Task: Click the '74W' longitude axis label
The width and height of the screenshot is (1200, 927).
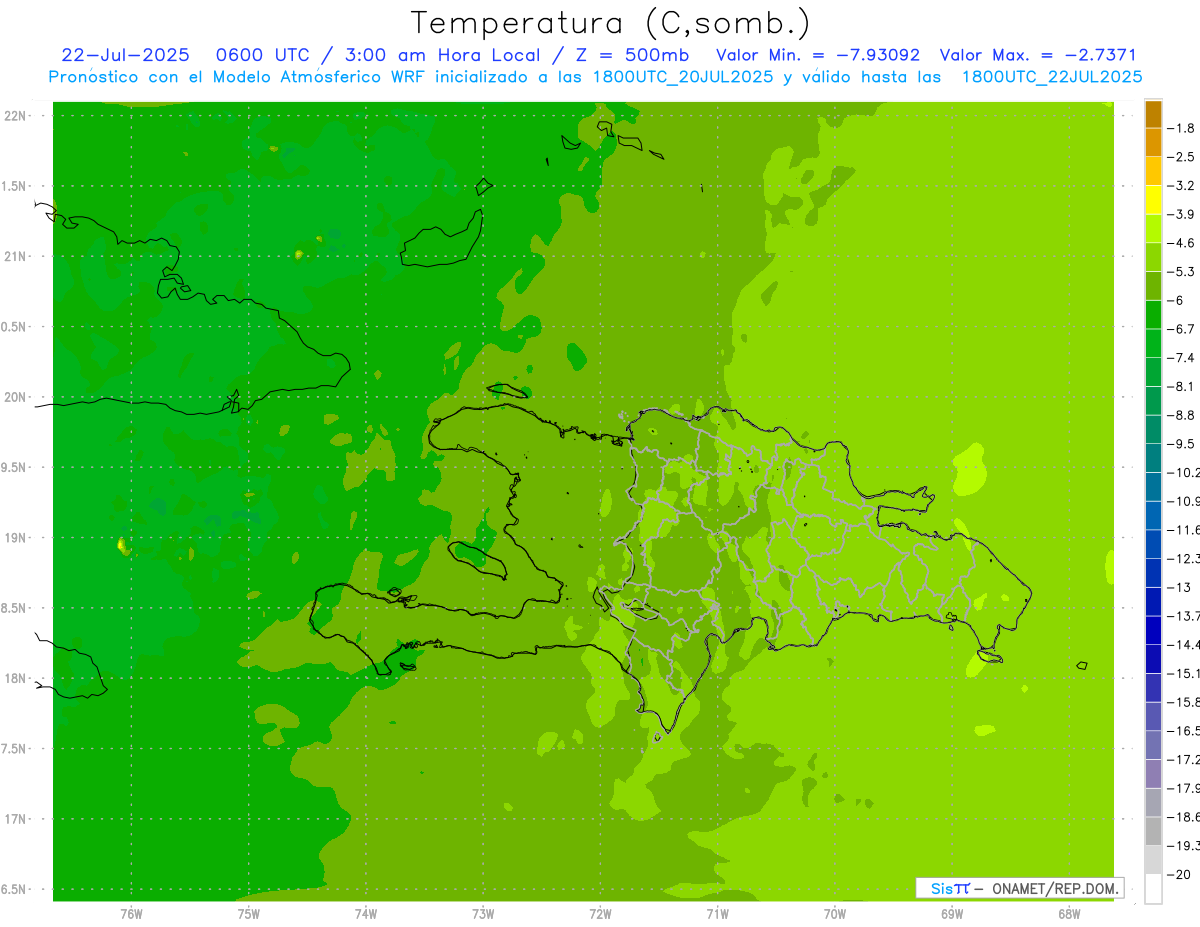Action: 366,914
